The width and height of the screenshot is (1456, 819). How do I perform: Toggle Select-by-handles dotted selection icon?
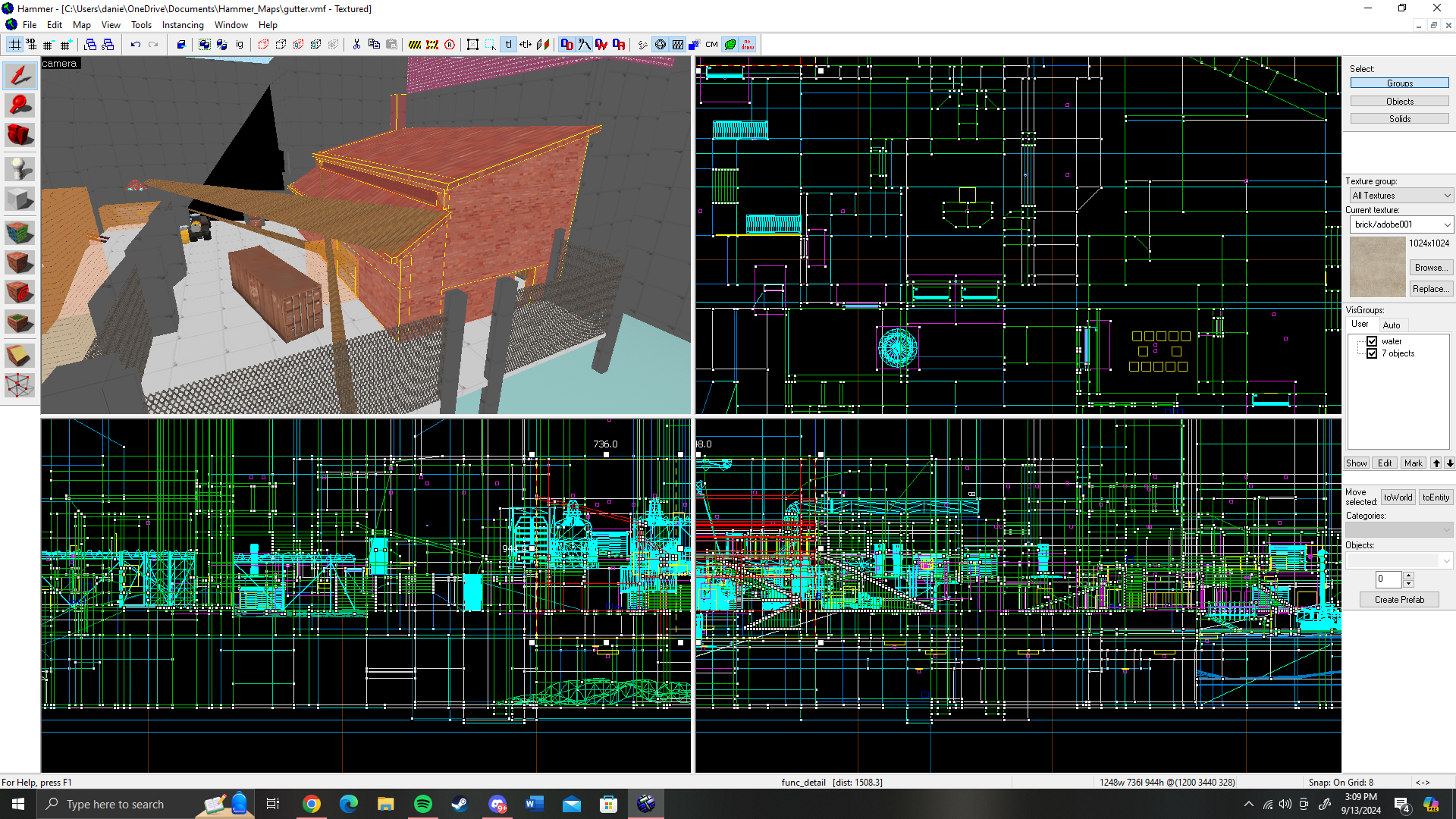(x=490, y=45)
